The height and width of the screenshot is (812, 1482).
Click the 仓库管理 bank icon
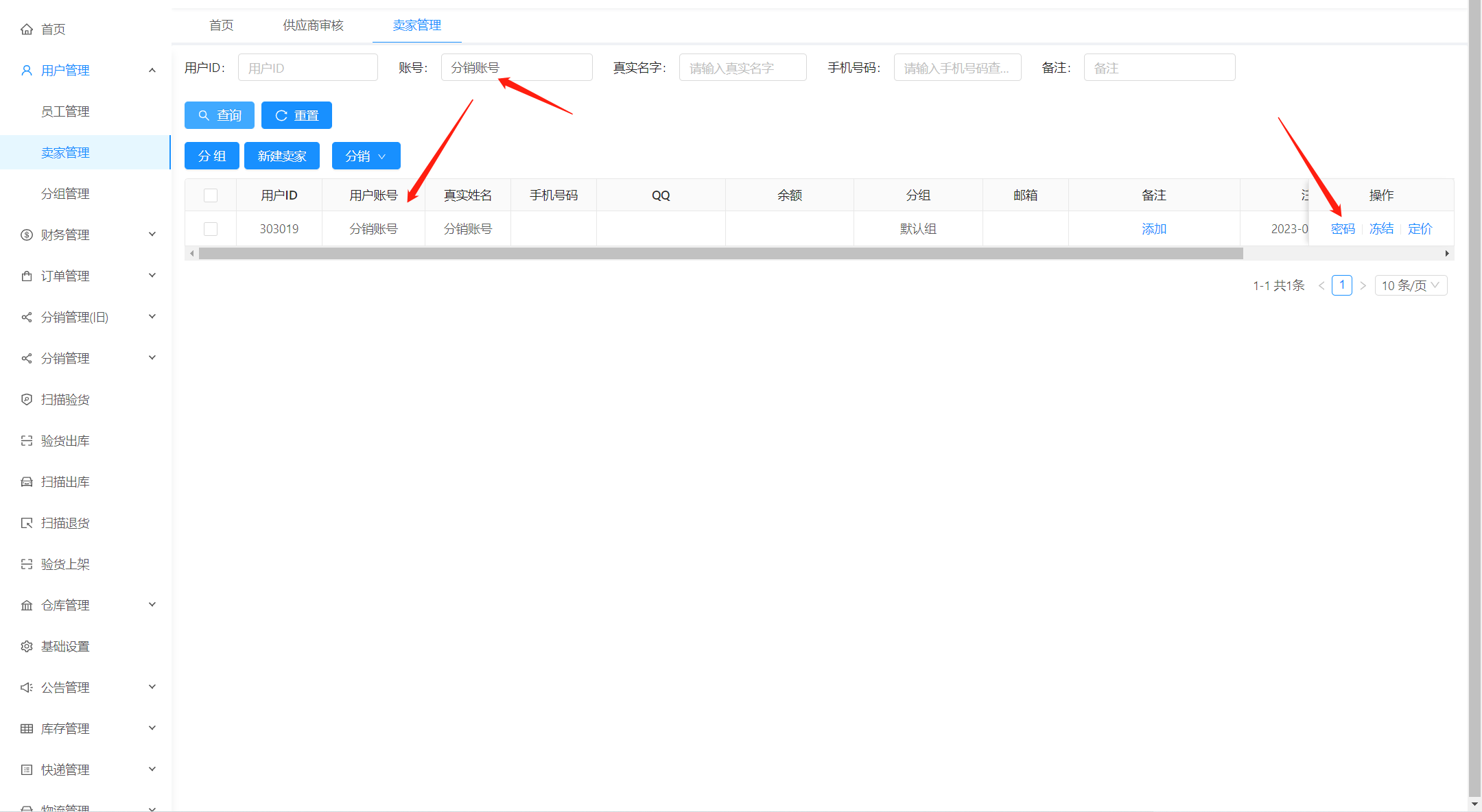(27, 605)
